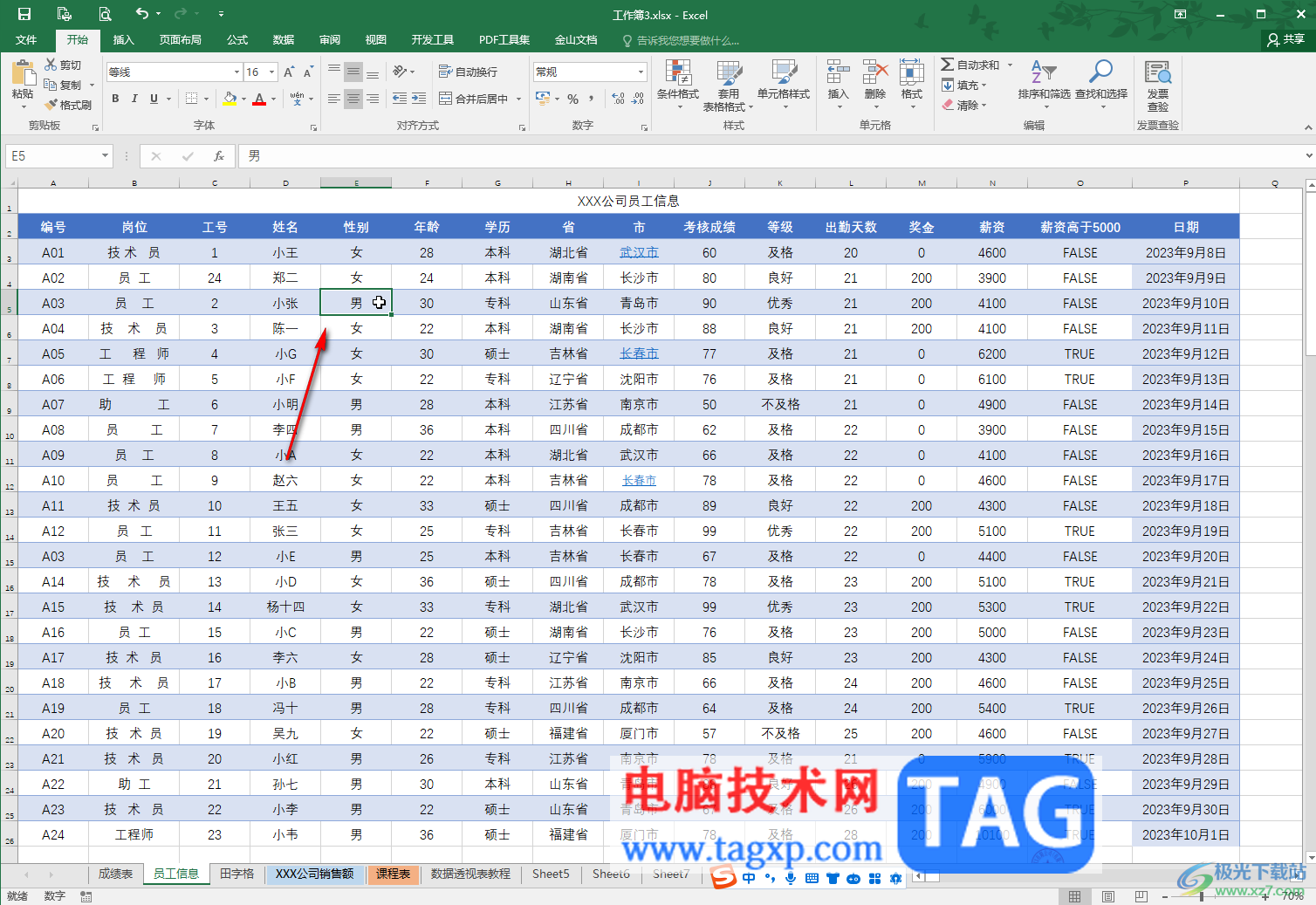Click the increase decimal icon
1316x905 pixels.
618,99
